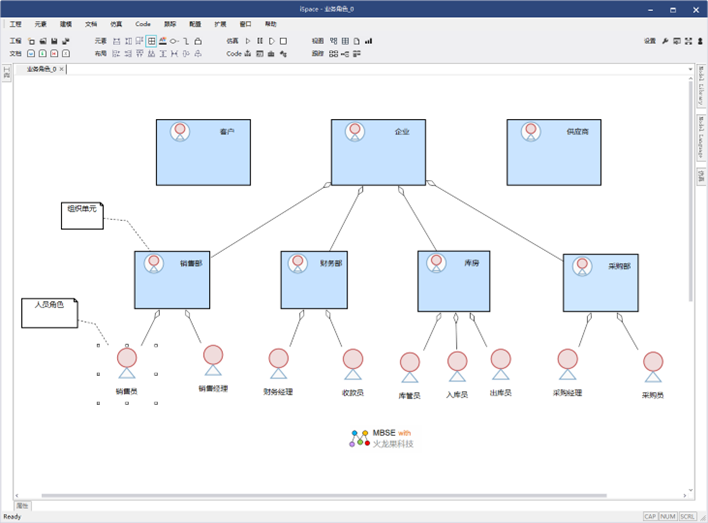Click the fullscreen expand icon
Image resolution: width=708 pixels, height=523 pixels.
pyautogui.click(x=688, y=41)
